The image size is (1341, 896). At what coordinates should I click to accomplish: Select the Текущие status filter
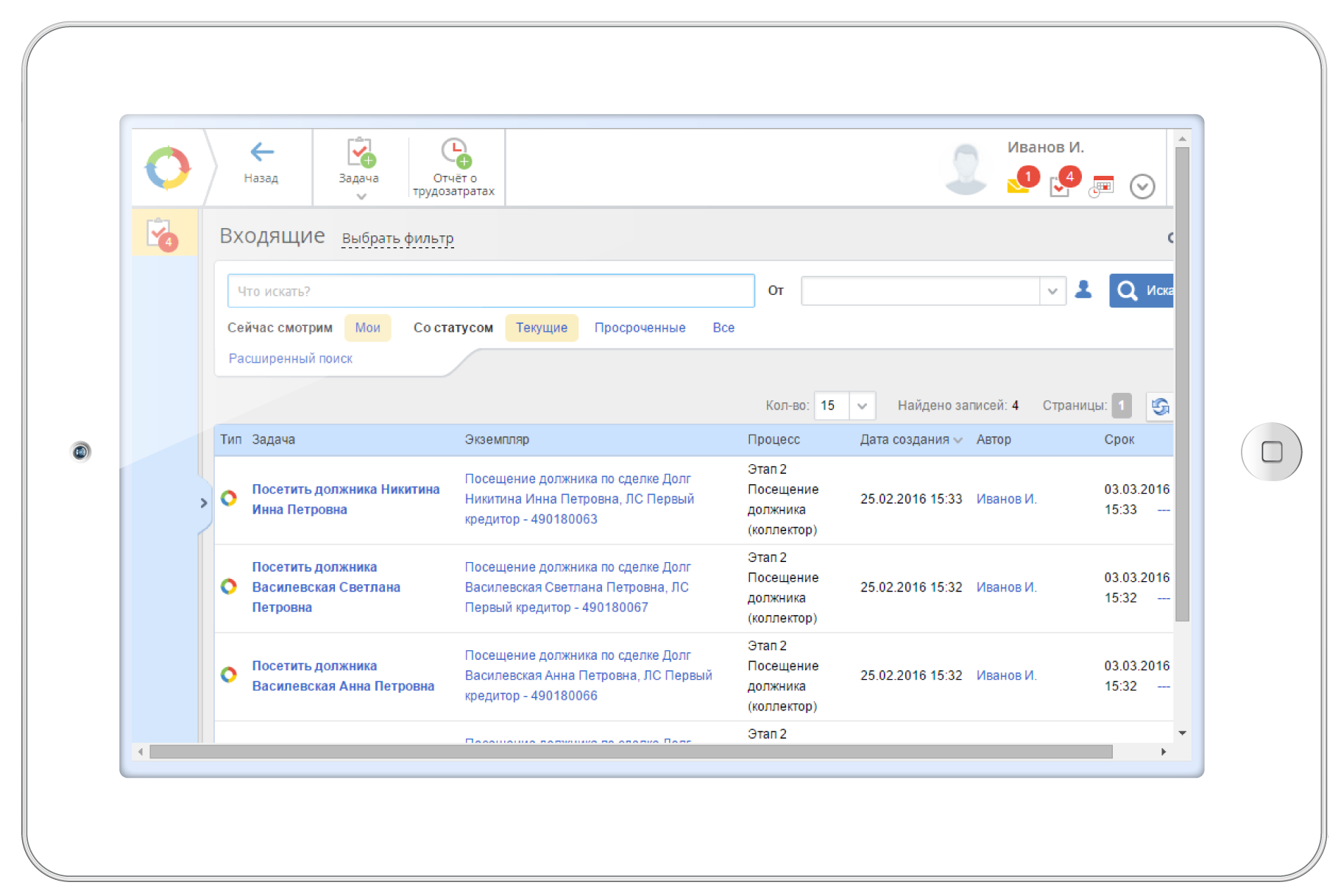click(x=541, y=328)
